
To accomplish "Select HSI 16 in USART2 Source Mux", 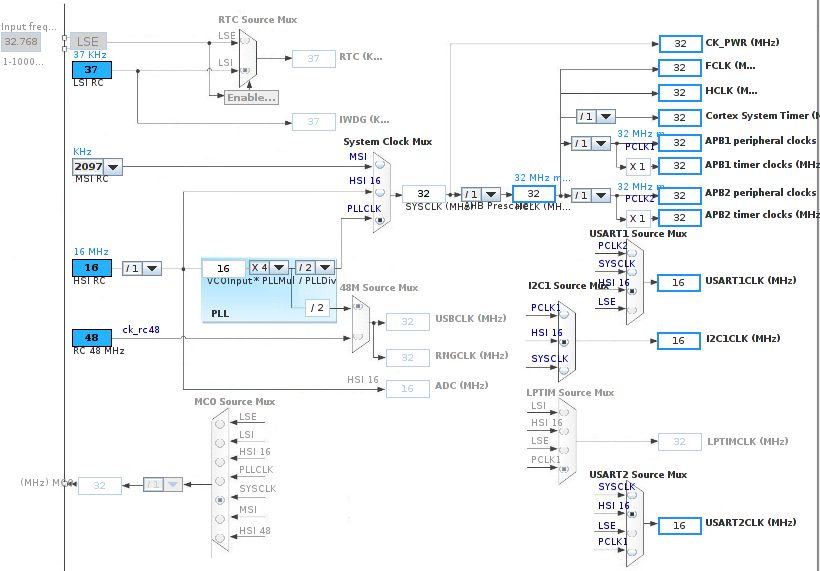I will point(632,514).
